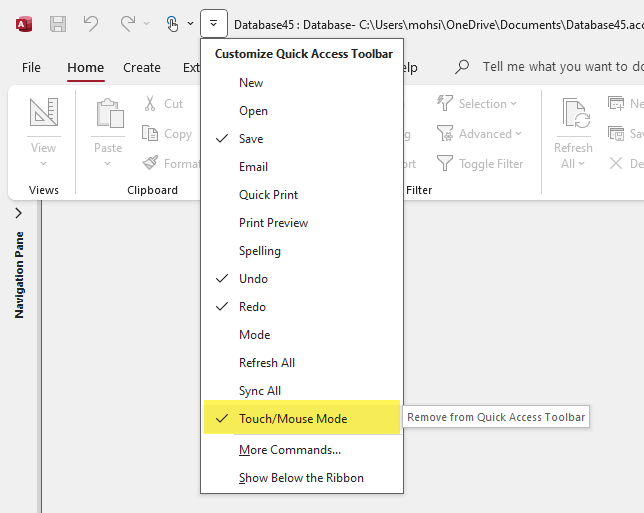
Task: Click the View design icon in ribbon
Action: (x=43, y=115)
